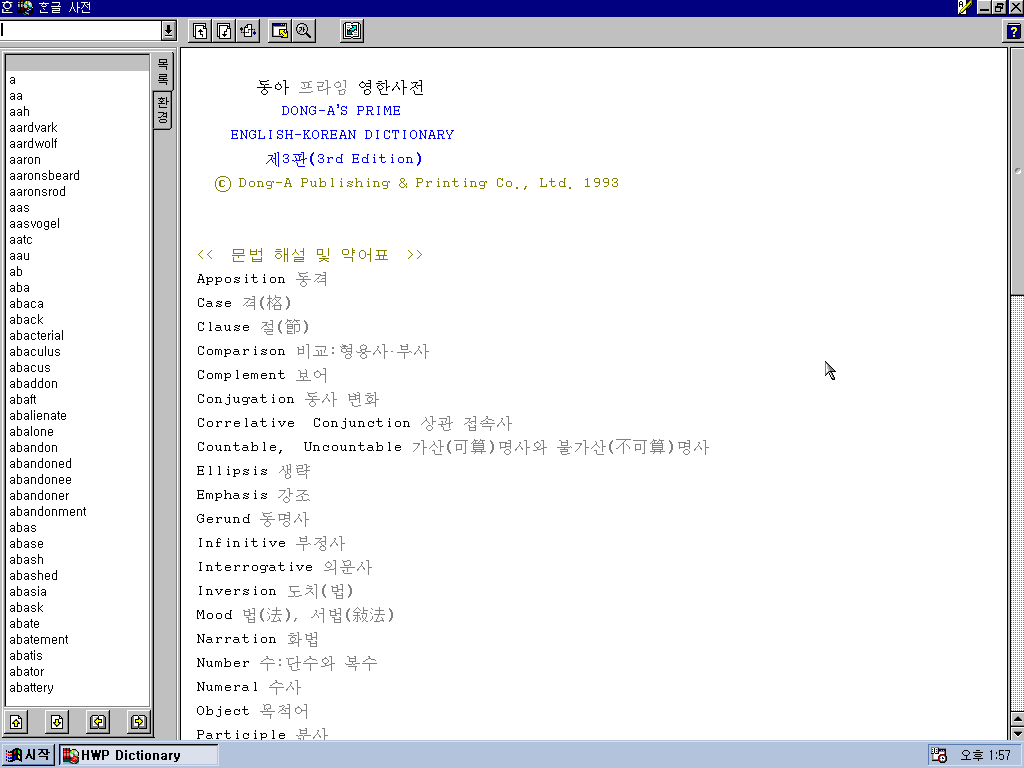The image size is (1024, 768).
Task: Click the content vertical scrollbar thumb
Action: pyautogui.click(x=1017, y=172)
